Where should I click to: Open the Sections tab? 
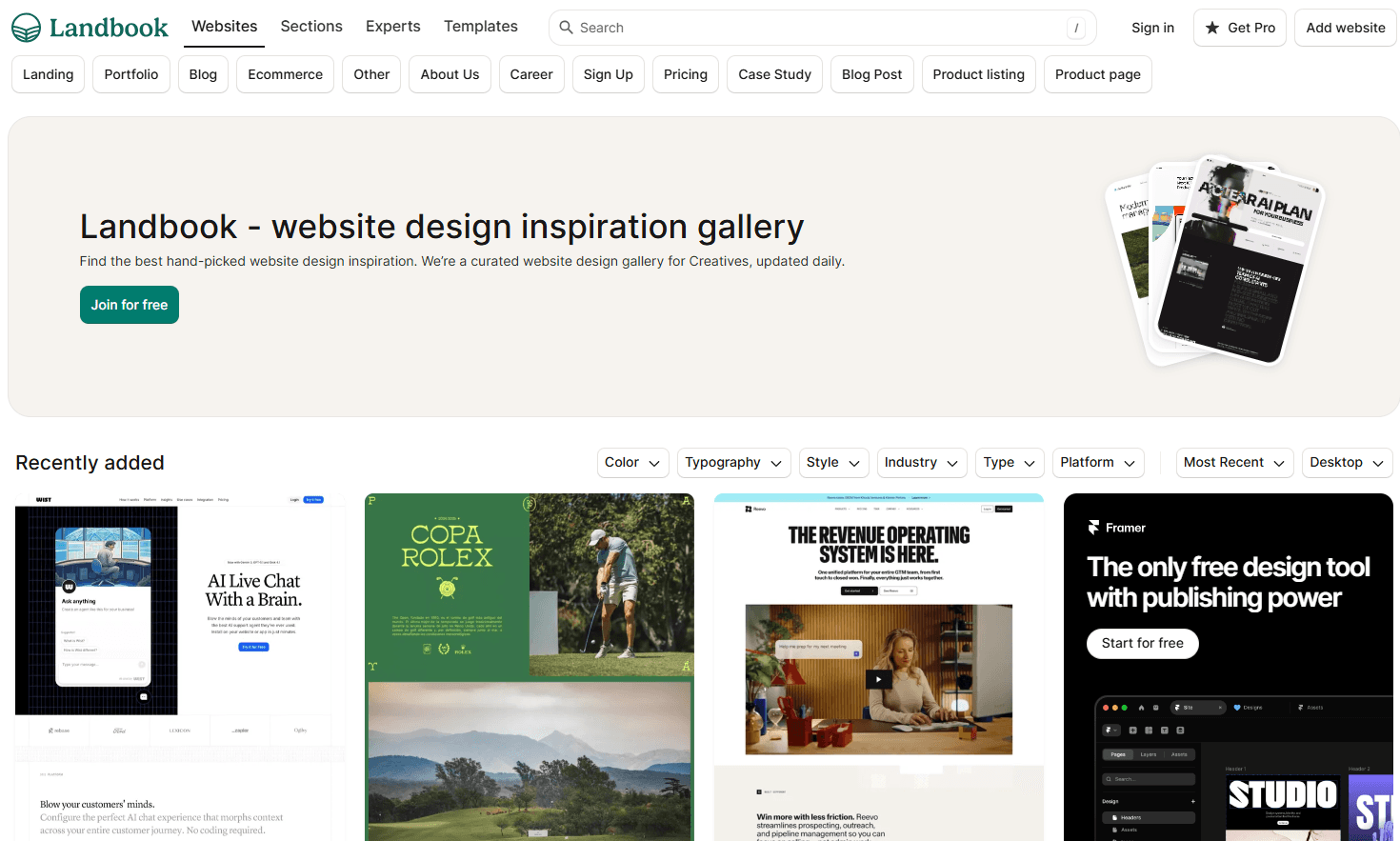pos(311,27)
